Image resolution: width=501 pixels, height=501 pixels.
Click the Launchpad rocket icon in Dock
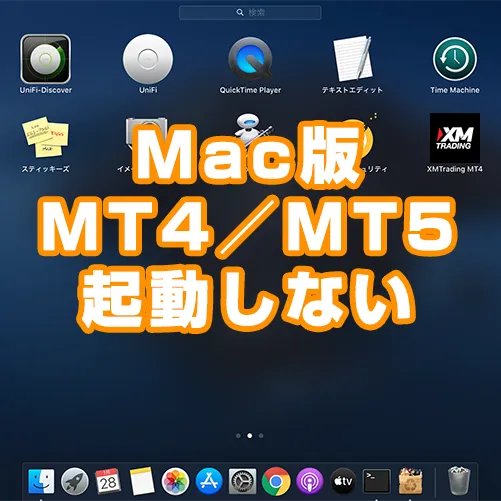pos(75,481)
